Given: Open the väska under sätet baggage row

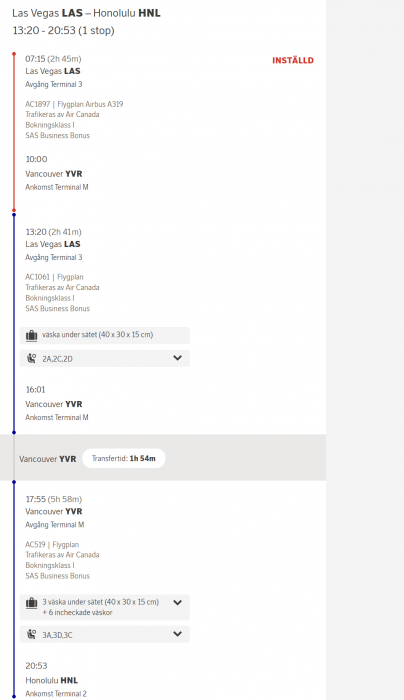Looking at the screenshot, I should [x=104, y=335].
